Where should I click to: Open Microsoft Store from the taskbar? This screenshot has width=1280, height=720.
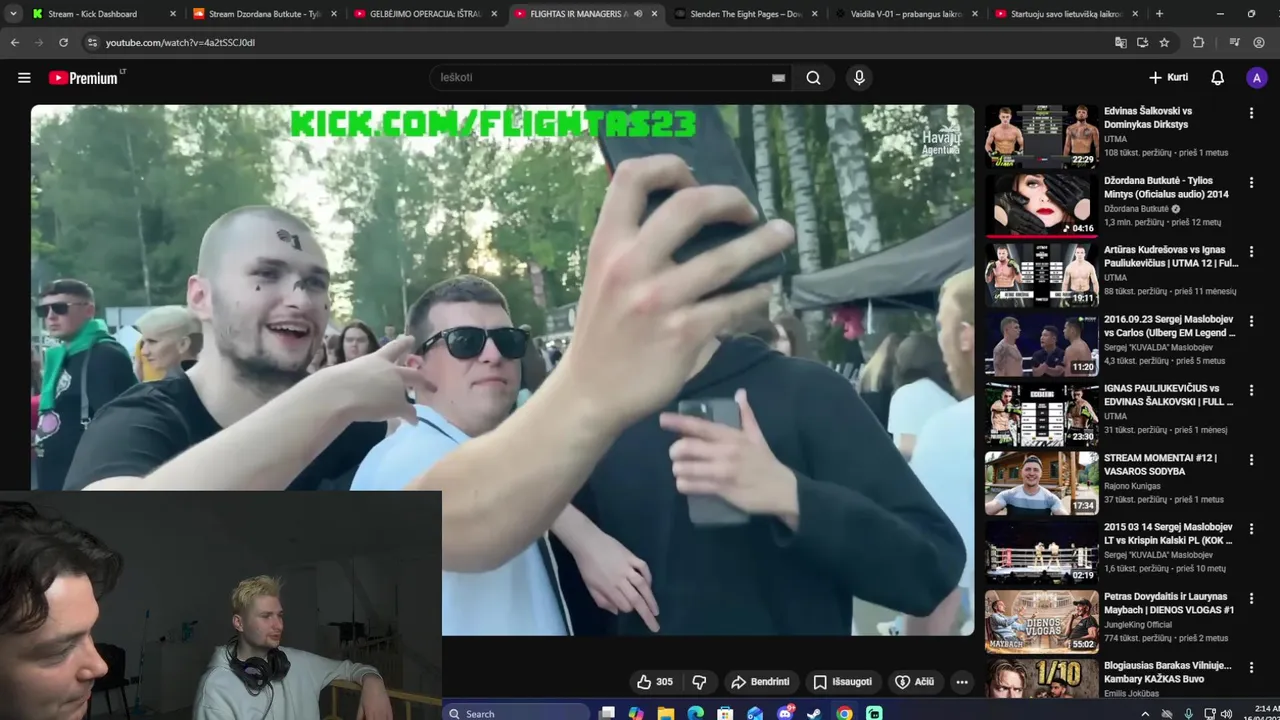pyautogui.click(x=725, y=713)
